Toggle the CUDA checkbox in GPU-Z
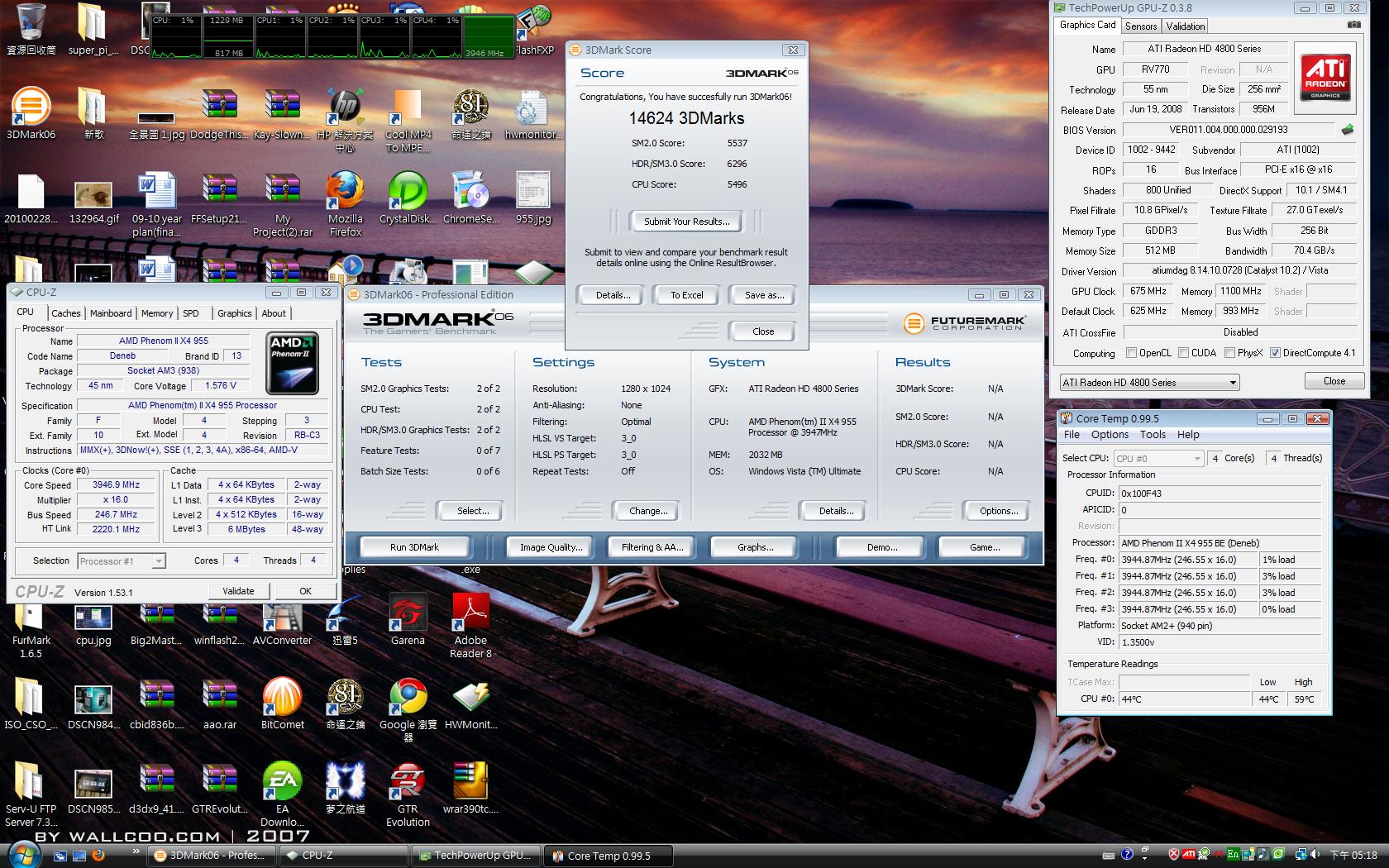Image resolution: width=1389 pixels, height=868 pixels. (x=1183, y=353)
